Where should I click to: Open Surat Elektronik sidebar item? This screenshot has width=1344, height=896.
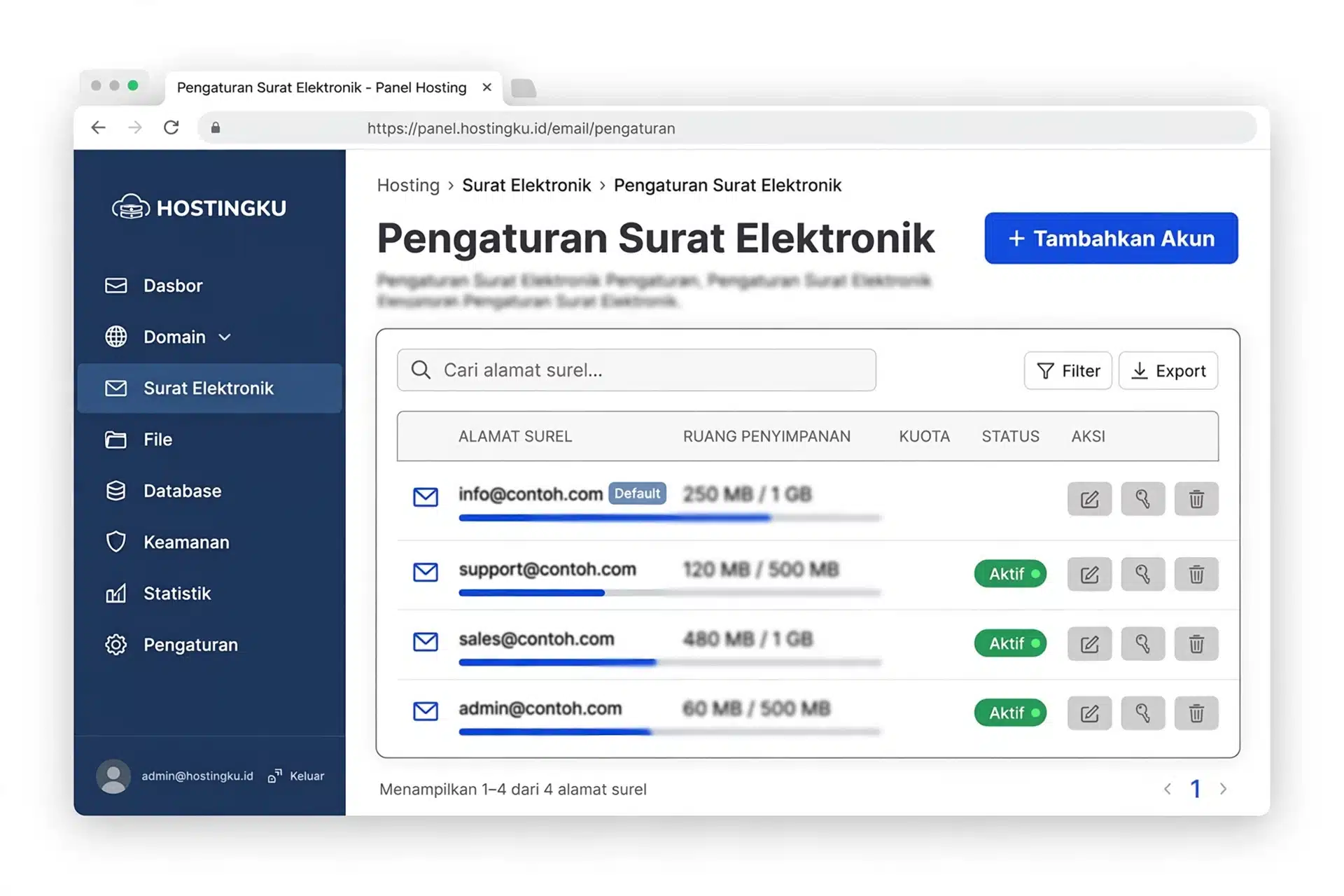pyautogui.click(x=209, y=388)
